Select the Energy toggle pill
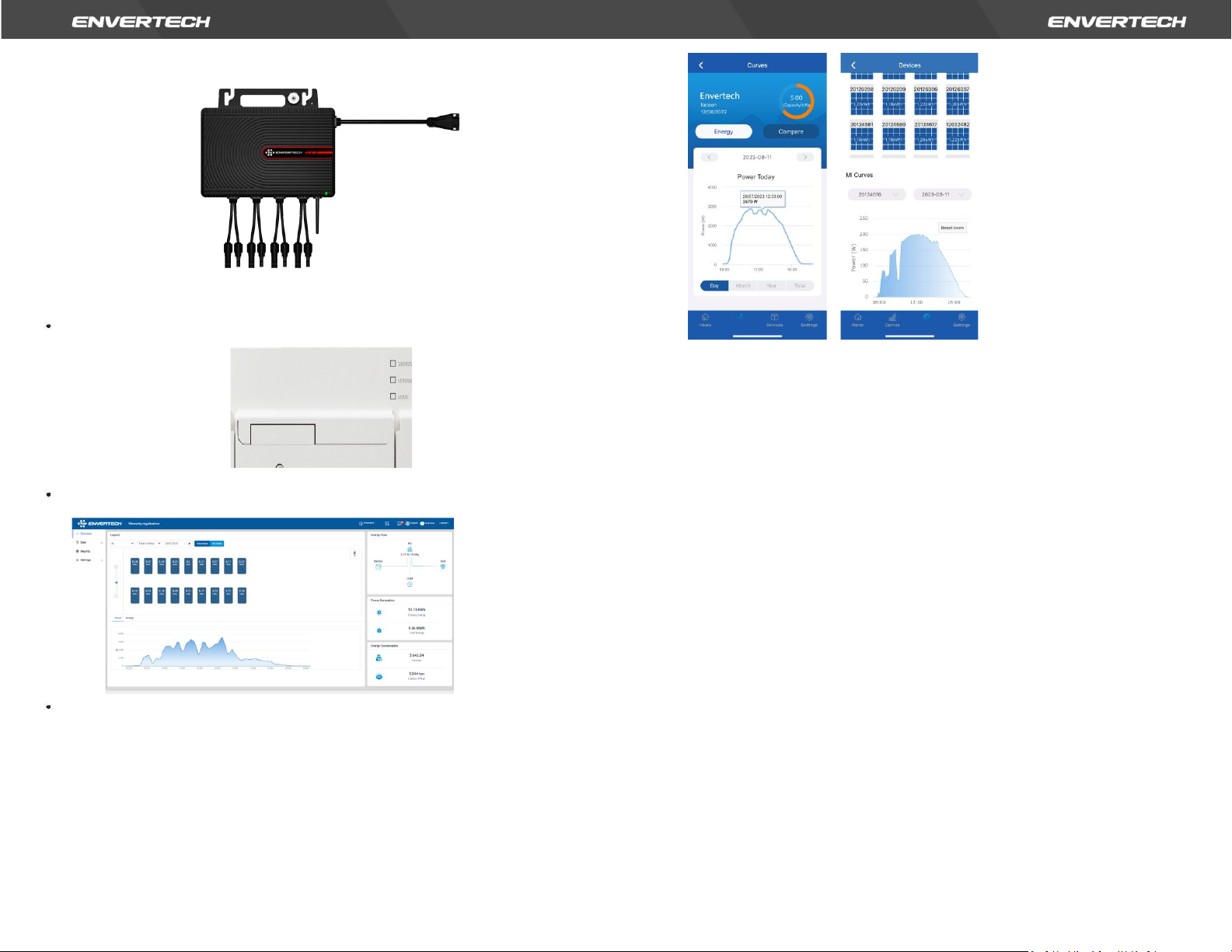This screenshot has width=1232, height=952. [723, 131]
